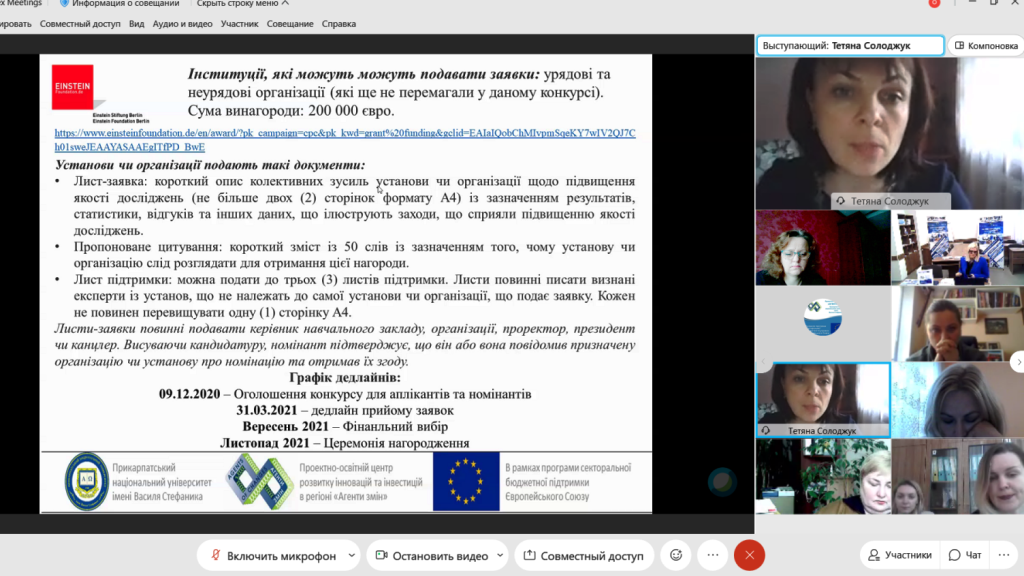1024x576 pixels.
Task: Click the einsteinfoundation.de link in the slide
Action: pos(344,138)
